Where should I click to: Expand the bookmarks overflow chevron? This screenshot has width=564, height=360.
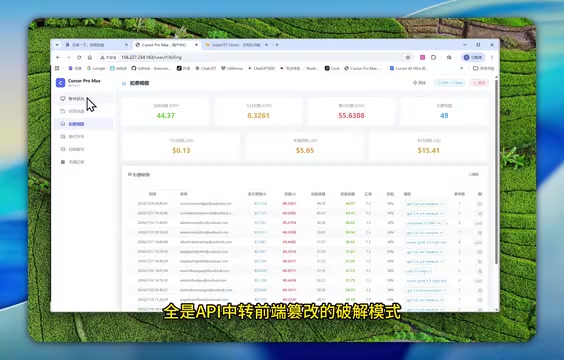[x=461, y=68]
